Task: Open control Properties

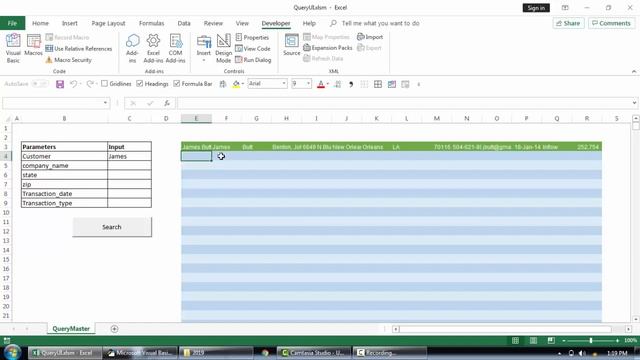Action: coord(252,37)
